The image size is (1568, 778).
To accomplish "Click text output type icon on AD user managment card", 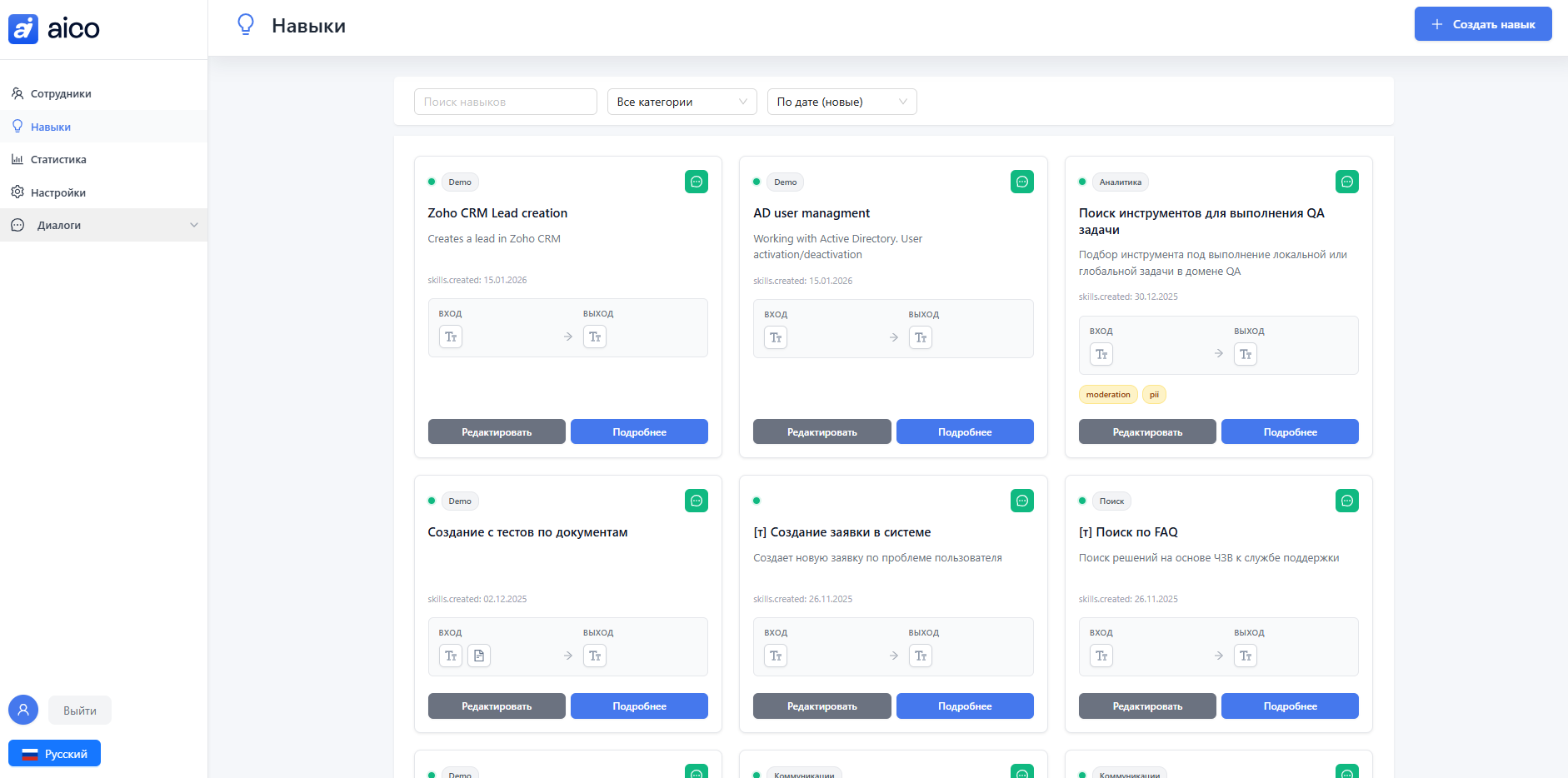I will coord(921,337).
